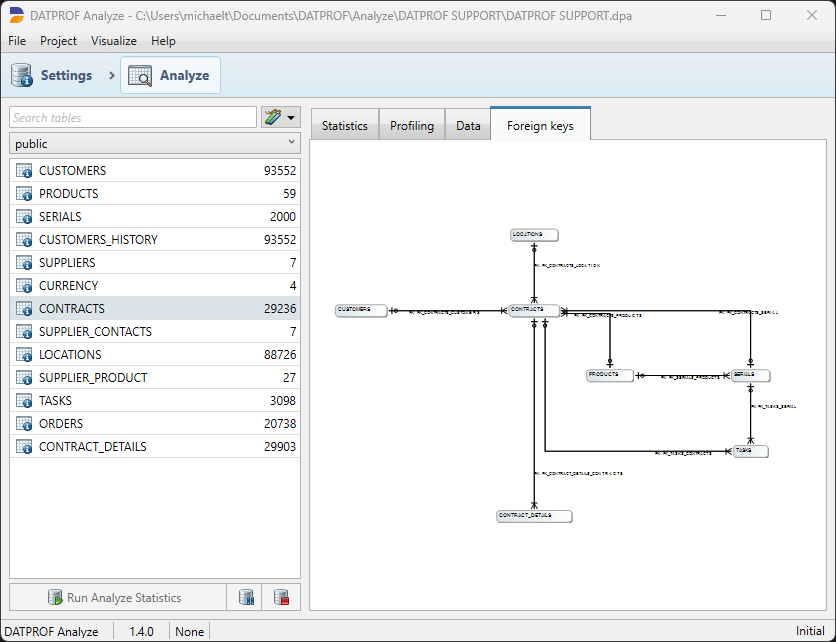Click the stop analysis red database icon
The image size is (836, 642).
pyautogui.click(x=281, y=598)
